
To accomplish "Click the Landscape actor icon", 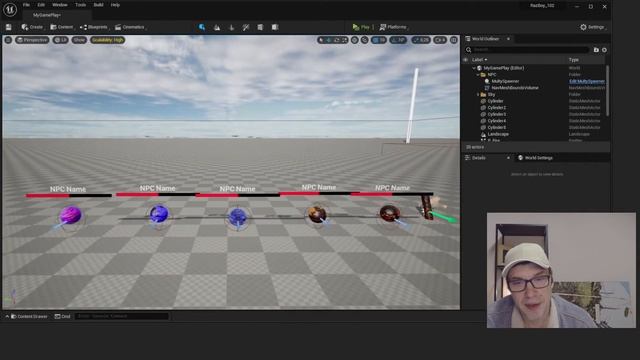I will pyautogui.click(x=483, y=134).
